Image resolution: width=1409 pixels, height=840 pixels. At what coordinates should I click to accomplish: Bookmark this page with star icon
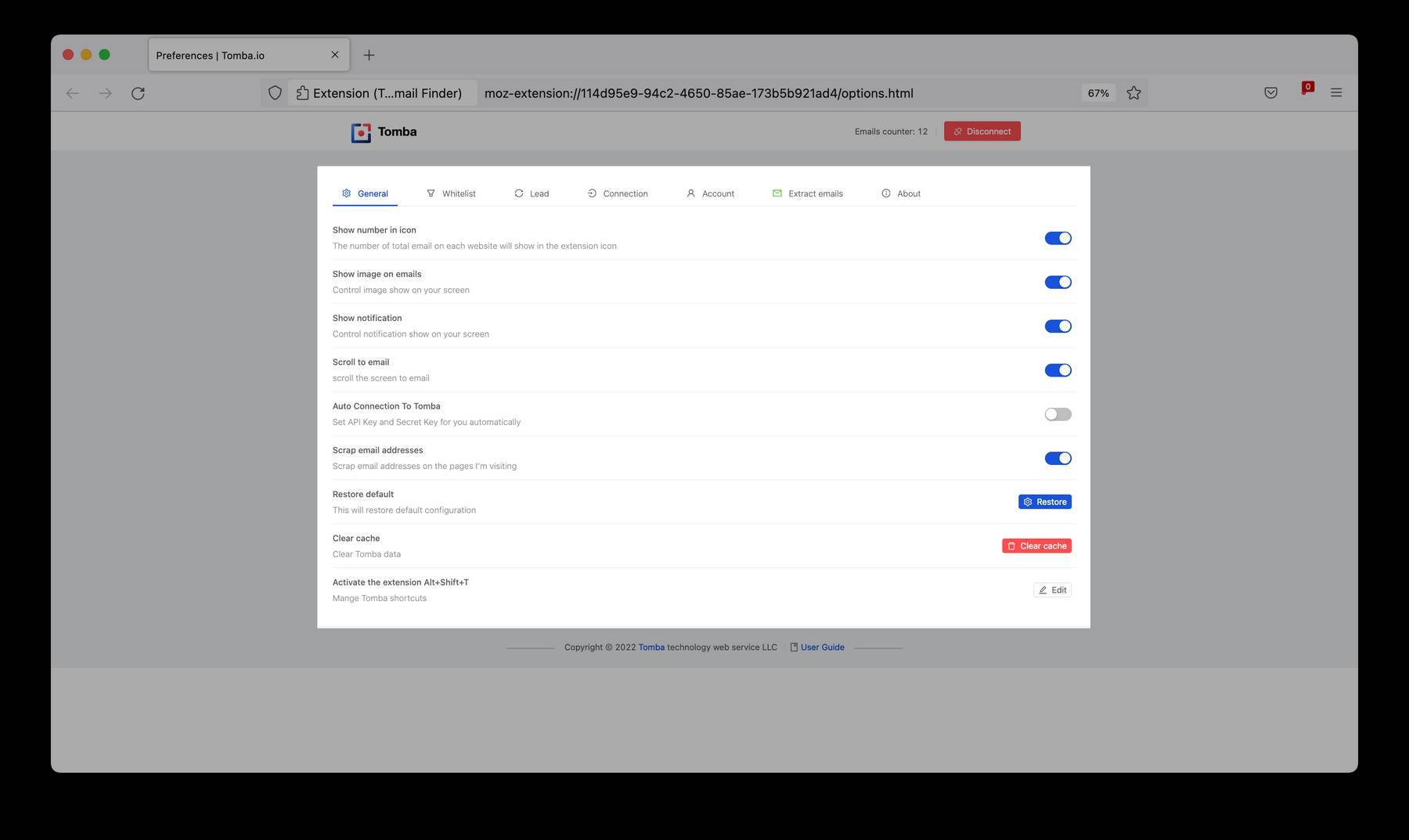click(x=1133, y=93)
